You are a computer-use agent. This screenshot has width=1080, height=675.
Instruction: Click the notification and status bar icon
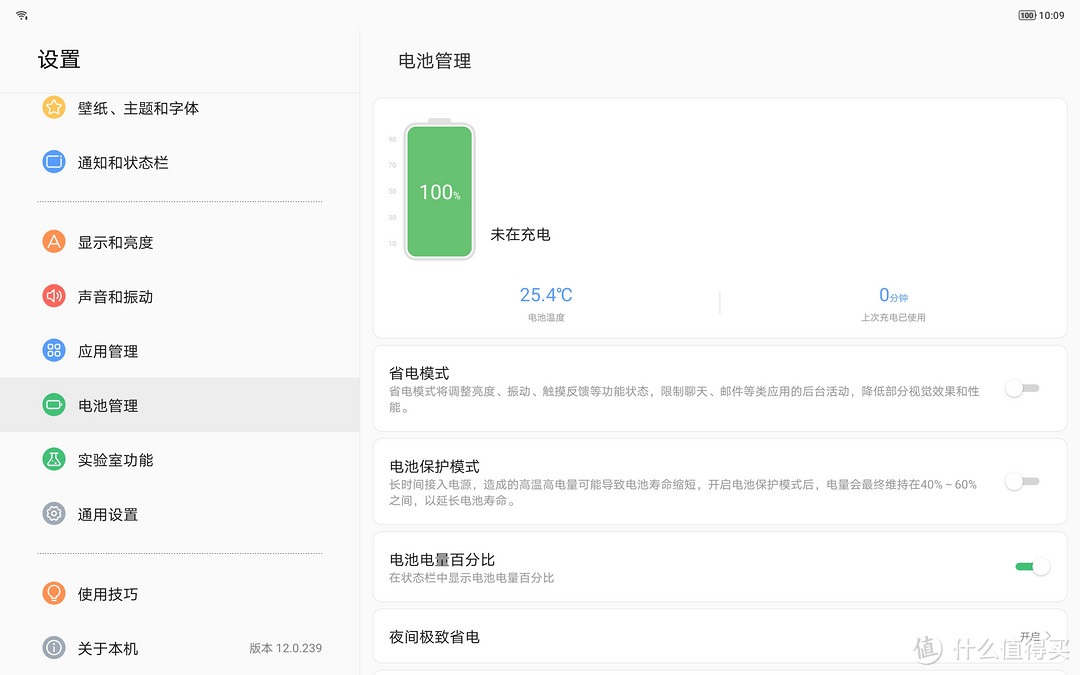(x=54, y=162)
